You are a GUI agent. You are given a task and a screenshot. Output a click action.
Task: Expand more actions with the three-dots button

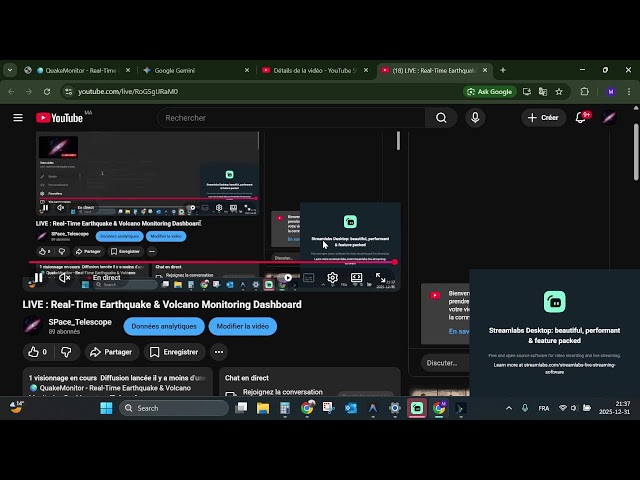click(218, 352)
